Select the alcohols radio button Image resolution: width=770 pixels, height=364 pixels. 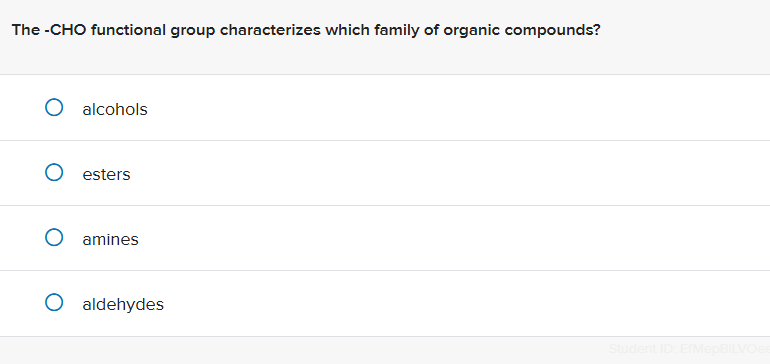54,108
